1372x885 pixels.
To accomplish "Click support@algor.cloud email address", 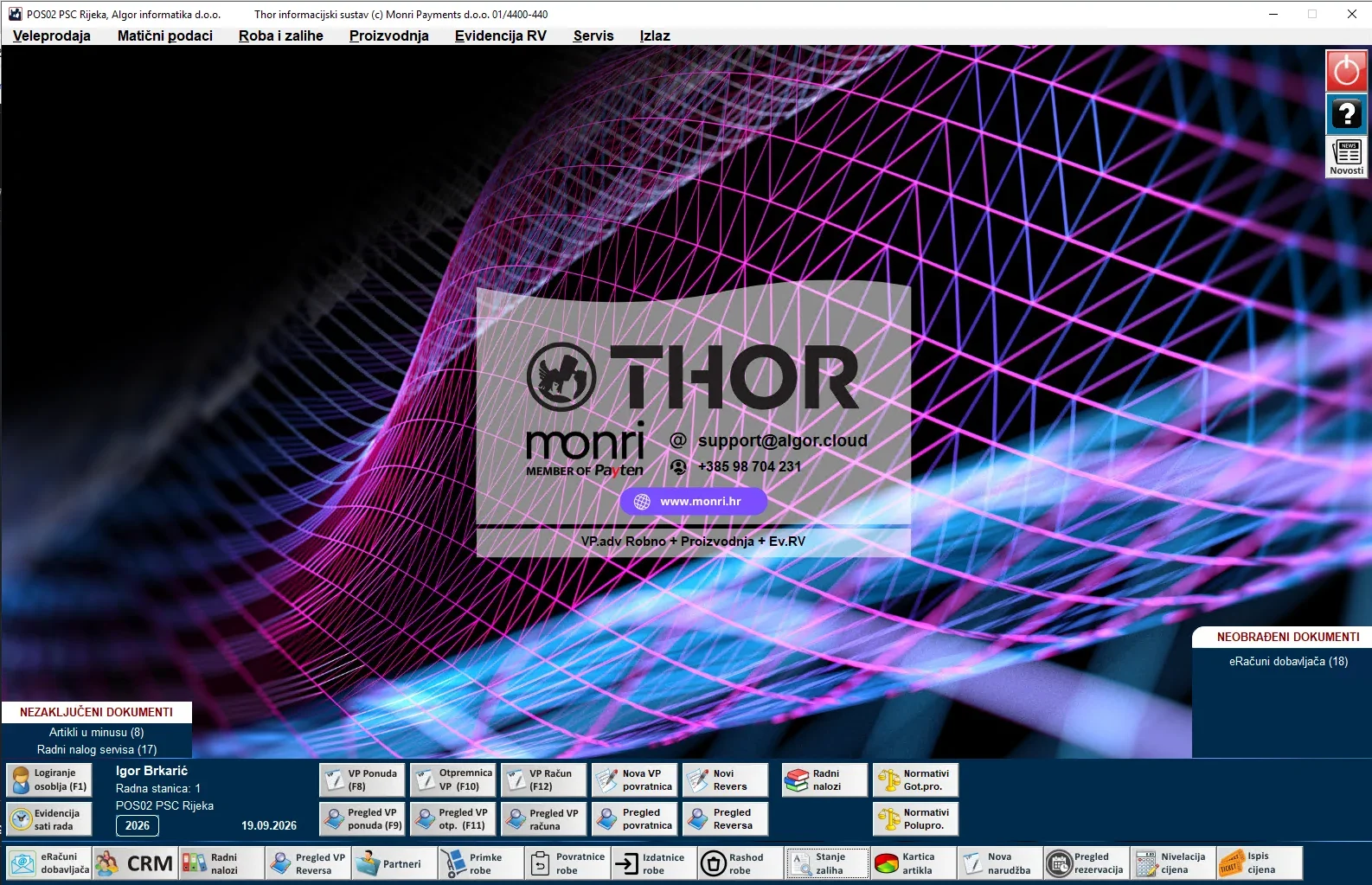I will [x=783, y=440].
